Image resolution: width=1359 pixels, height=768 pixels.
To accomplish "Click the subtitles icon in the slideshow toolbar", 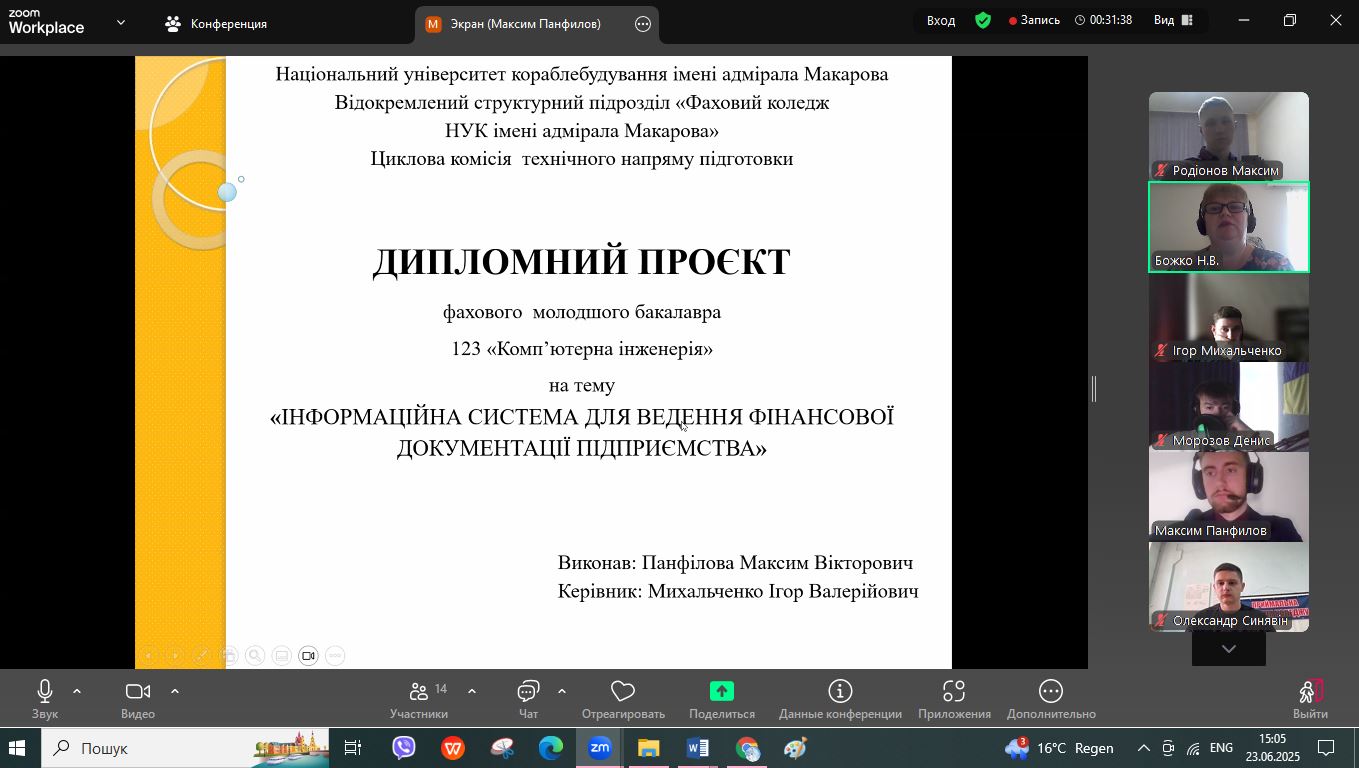I will [282, 656].
